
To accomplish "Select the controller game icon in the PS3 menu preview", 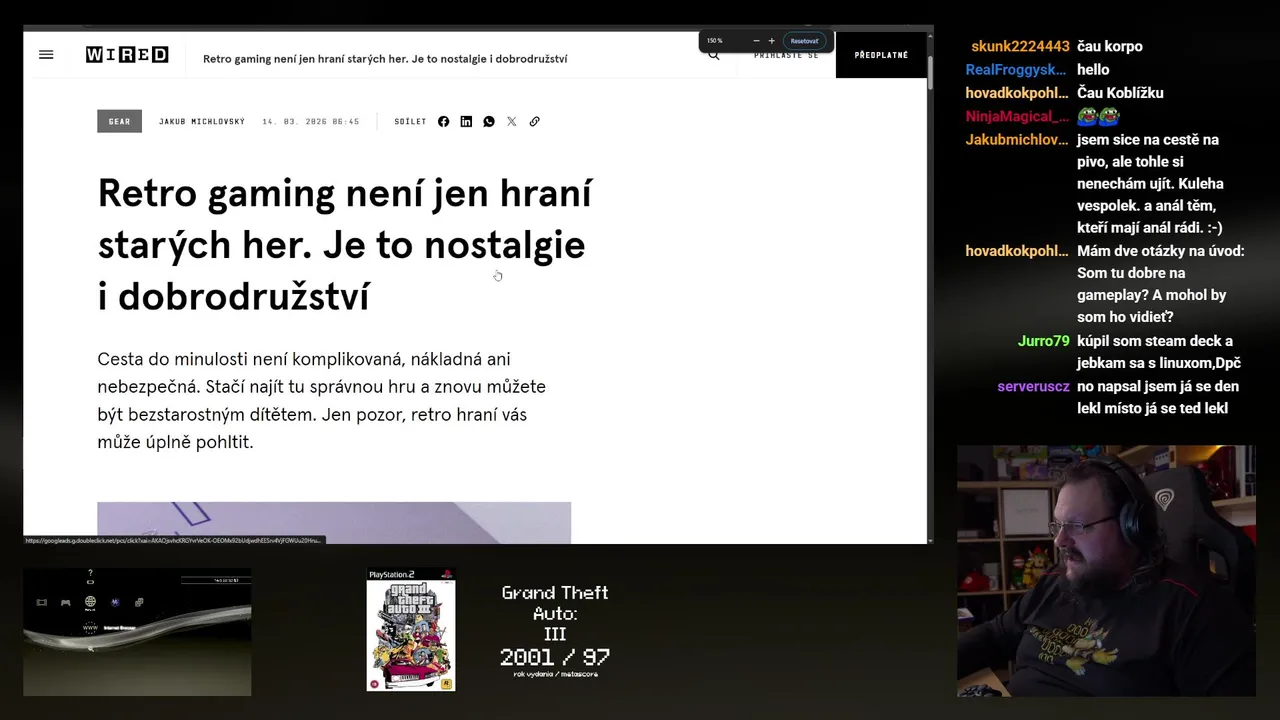I will point(66,603).
